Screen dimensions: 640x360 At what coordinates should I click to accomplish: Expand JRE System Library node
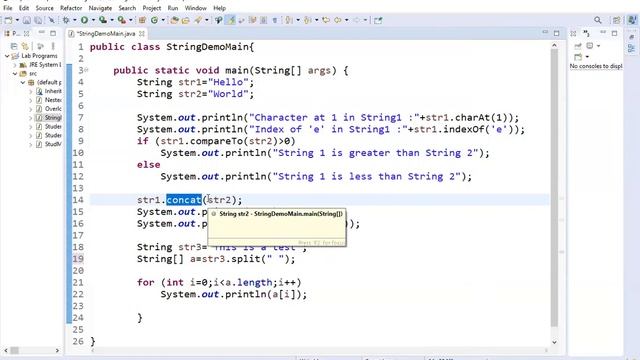point(15,65)
